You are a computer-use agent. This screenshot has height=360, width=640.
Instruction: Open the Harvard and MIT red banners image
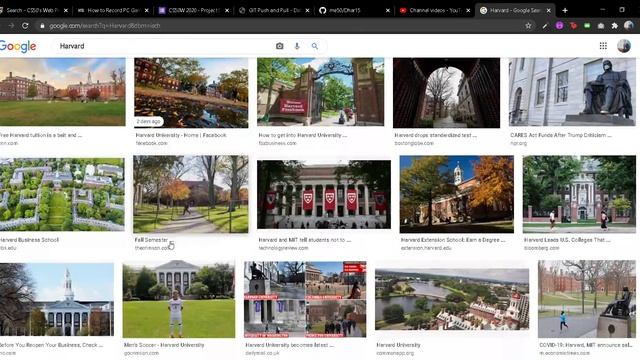click(x=324, y=194)
